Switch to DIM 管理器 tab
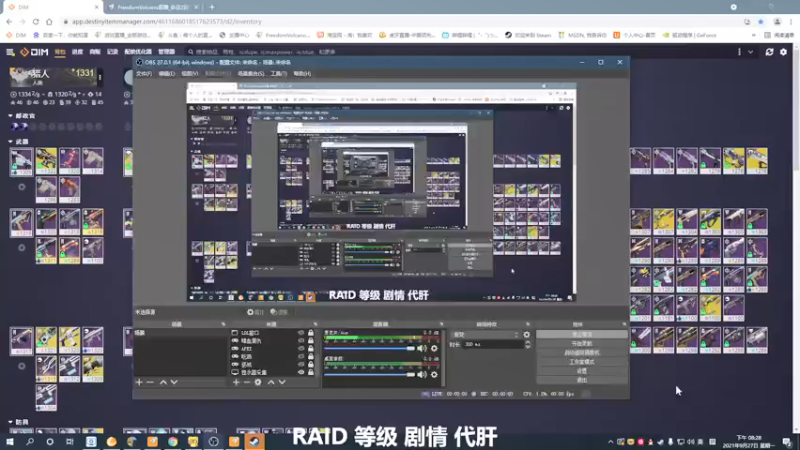800x450 pixels. pyautogui.click(x=166, y=52)
